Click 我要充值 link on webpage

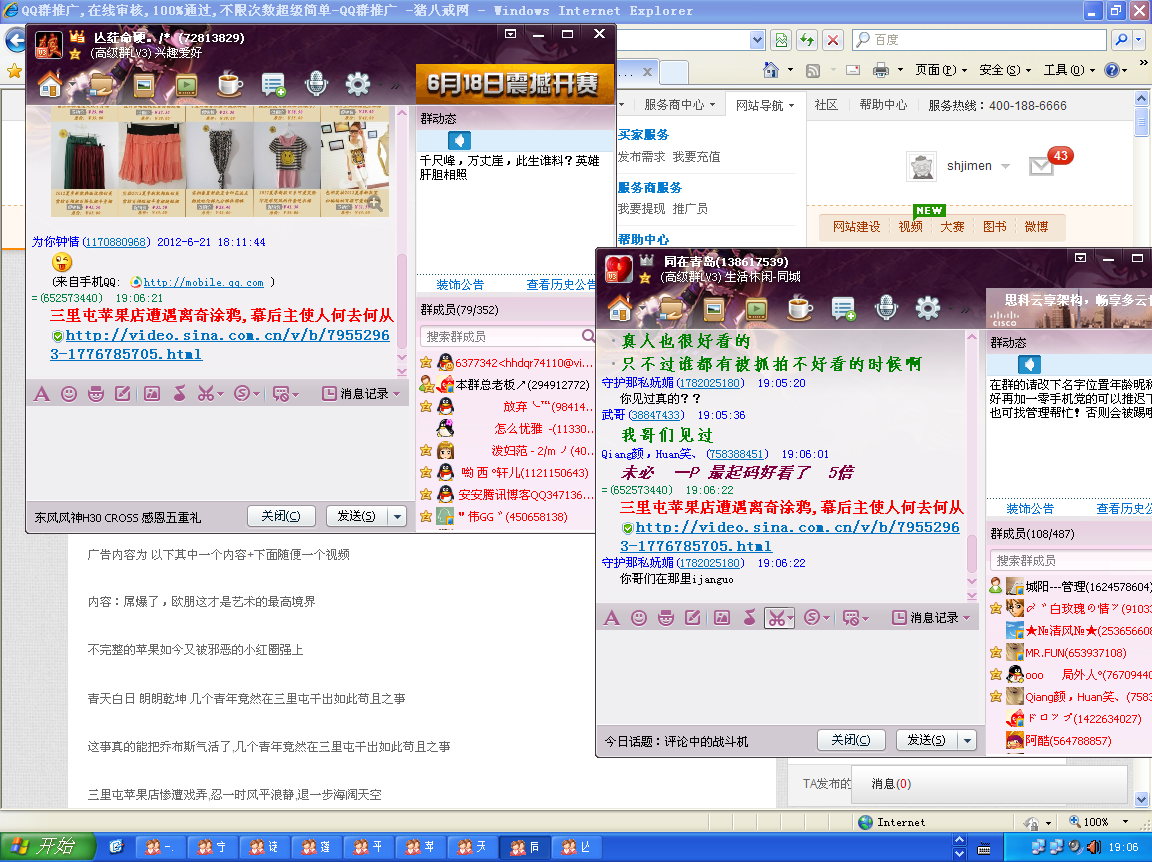pos(696,157)
